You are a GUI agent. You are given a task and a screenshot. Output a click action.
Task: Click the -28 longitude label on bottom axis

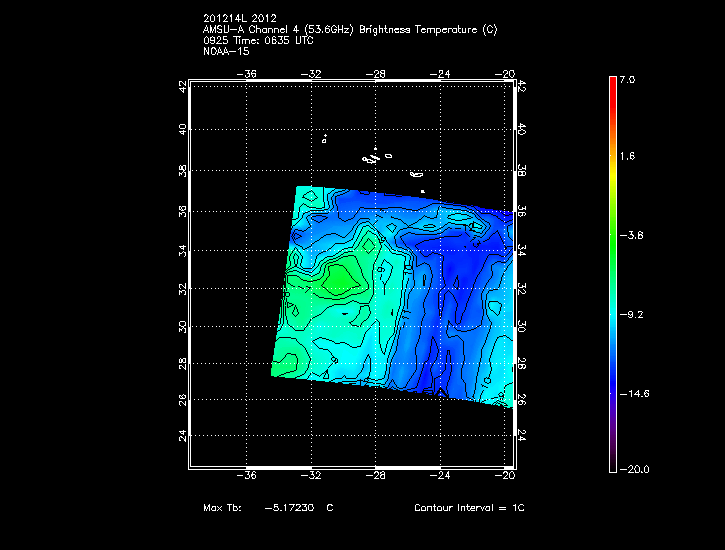coord(377,477)
